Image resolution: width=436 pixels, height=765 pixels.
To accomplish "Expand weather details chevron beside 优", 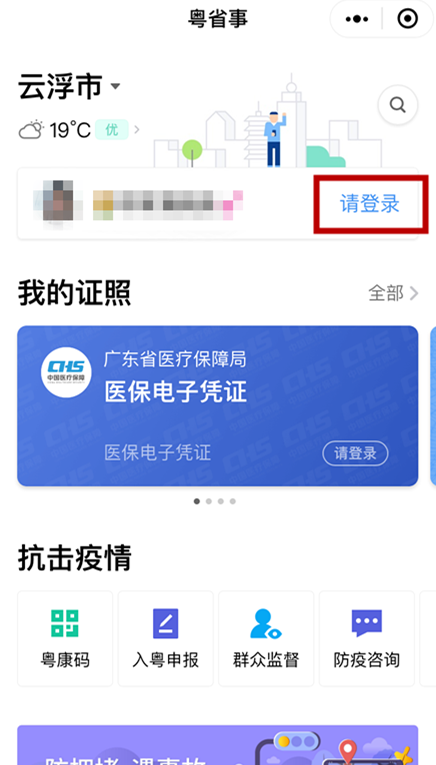I will point(137,130).
